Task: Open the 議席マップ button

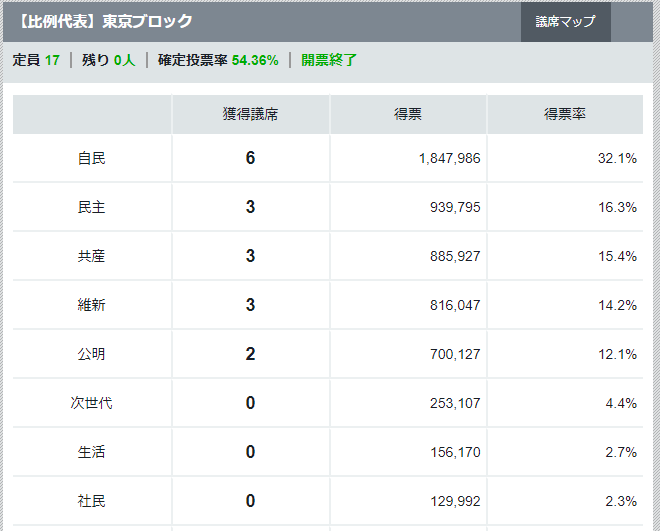Action: (565, 21)
